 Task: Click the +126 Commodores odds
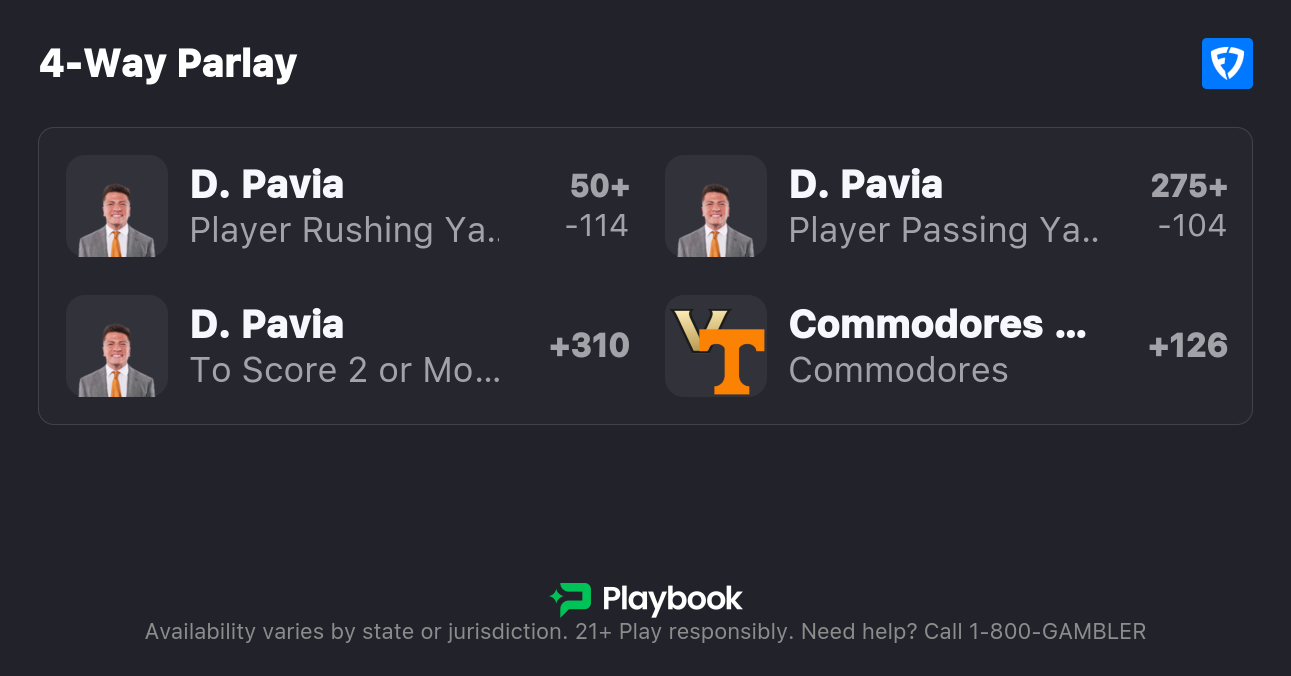(x=1188, y=346)
